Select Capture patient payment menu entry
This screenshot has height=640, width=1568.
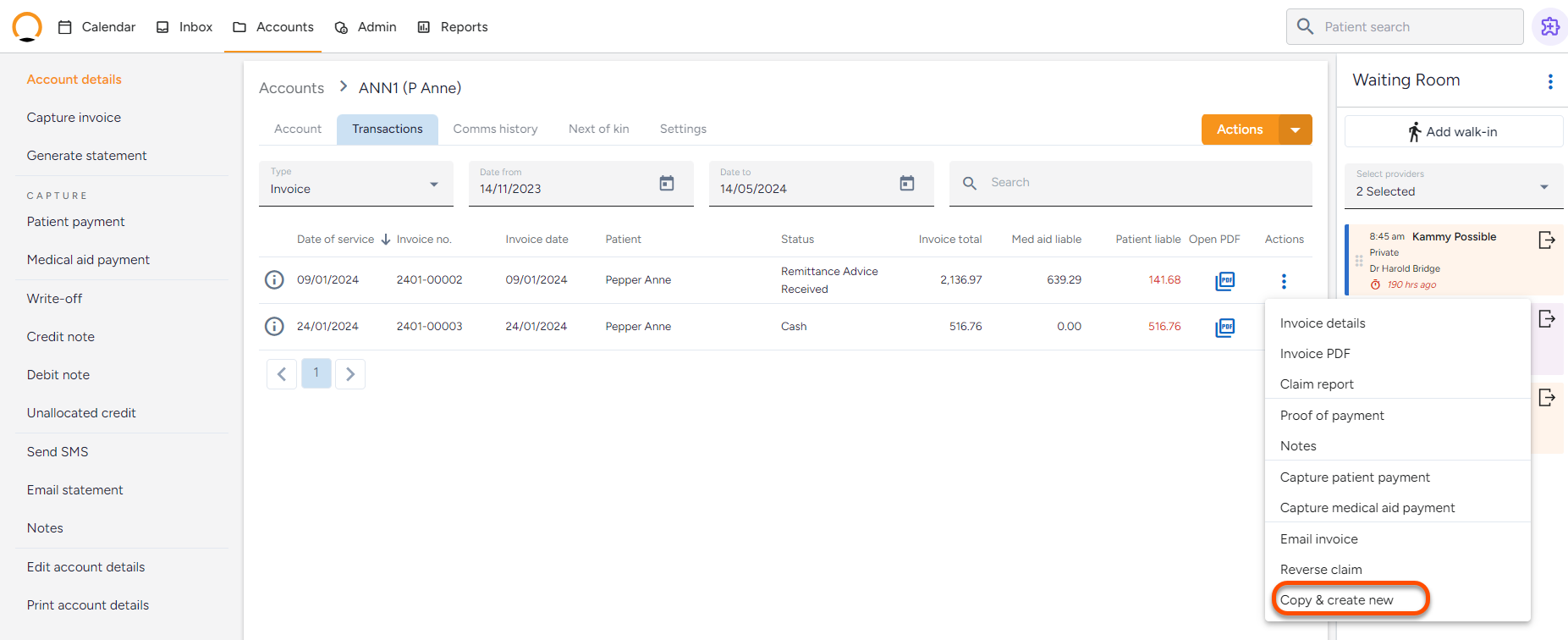click(1397, 477)
